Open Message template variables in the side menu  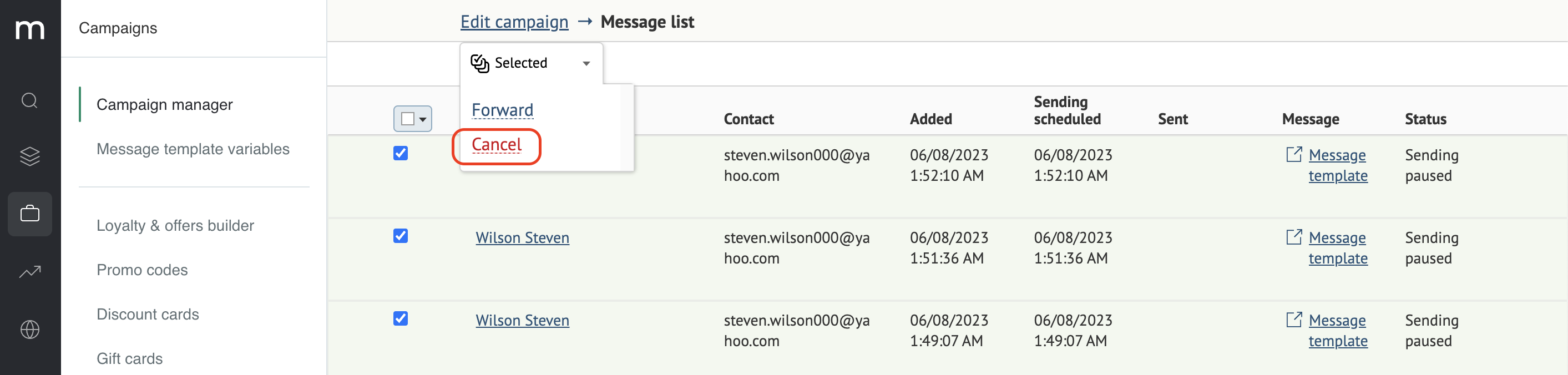193,149
